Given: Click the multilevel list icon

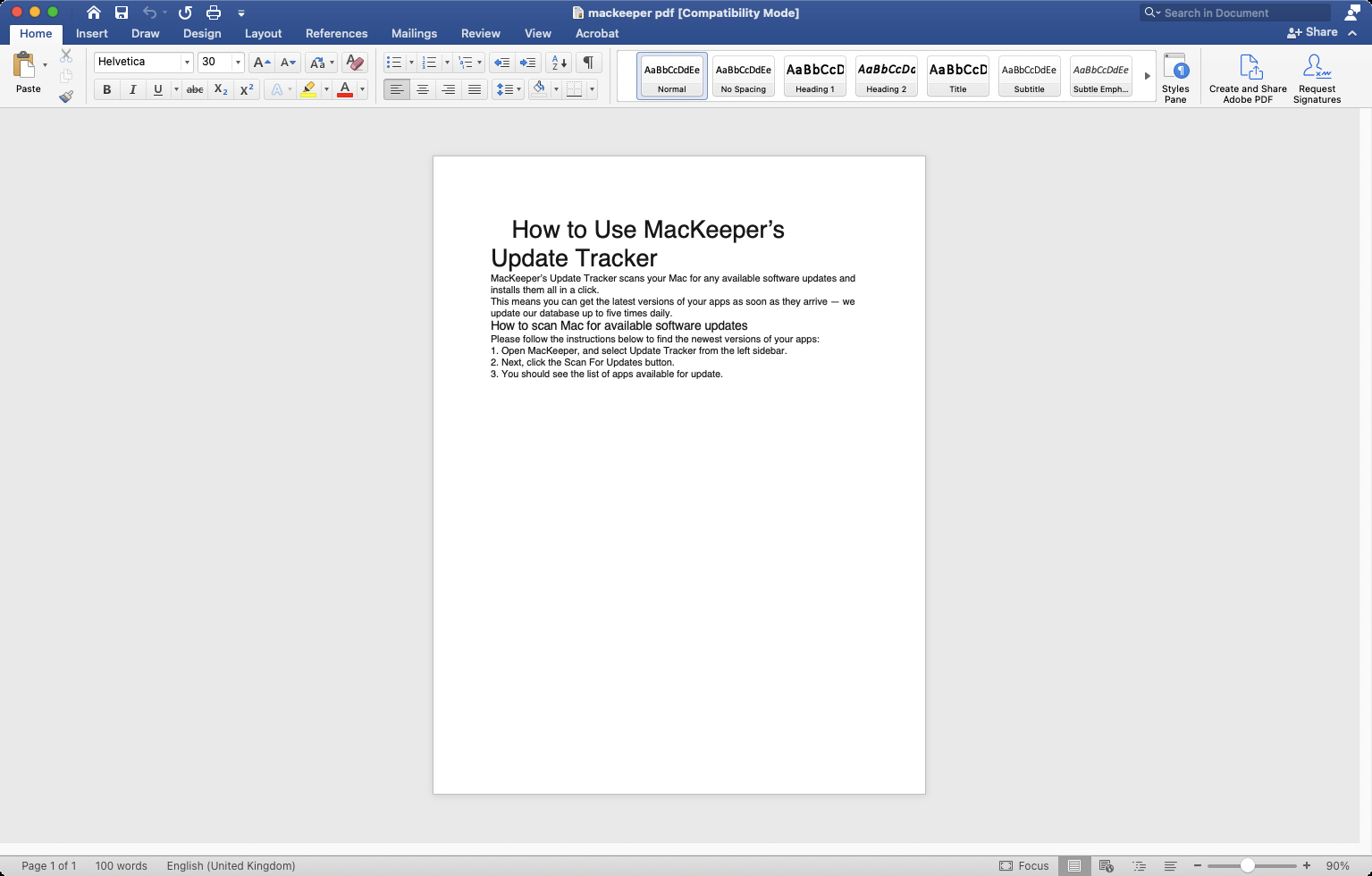Looking at the screenshot, I should coord(465,63).
